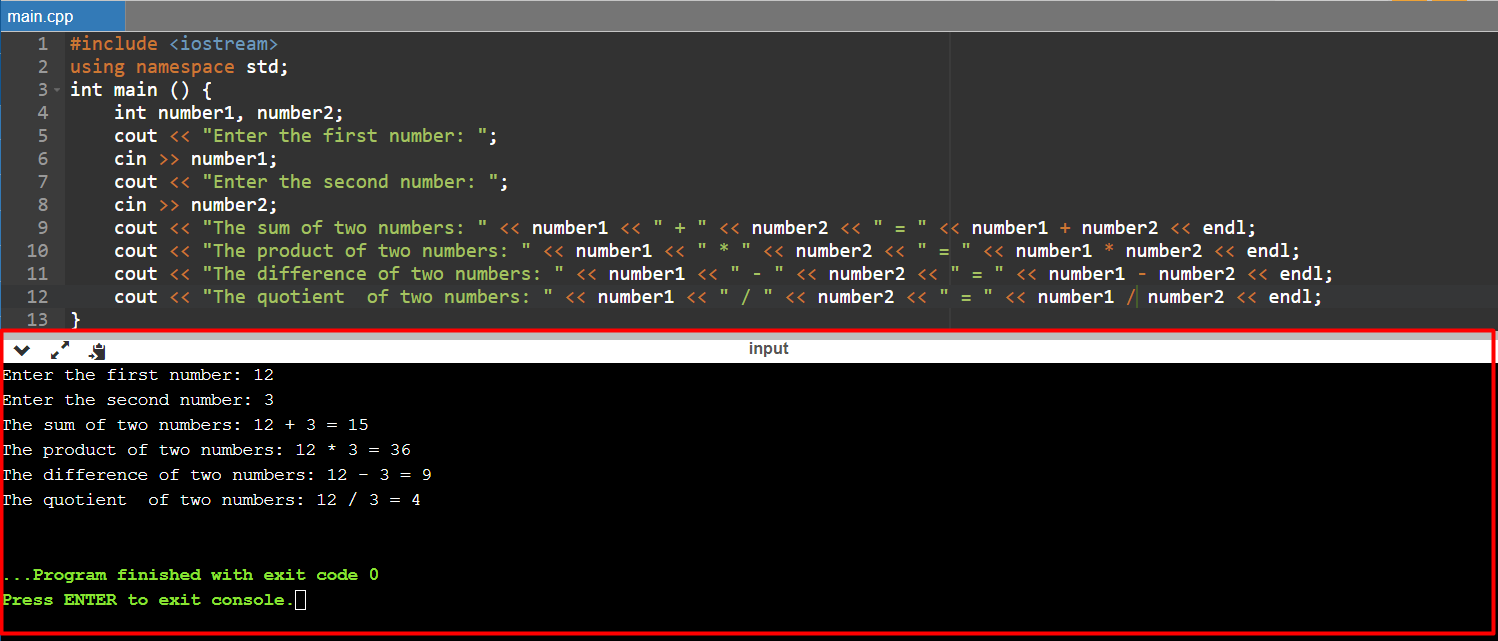The height and width of the screenshot is (641, 1498).
Task: Click line number 1 in the gutter
Action: coord(42,44)
